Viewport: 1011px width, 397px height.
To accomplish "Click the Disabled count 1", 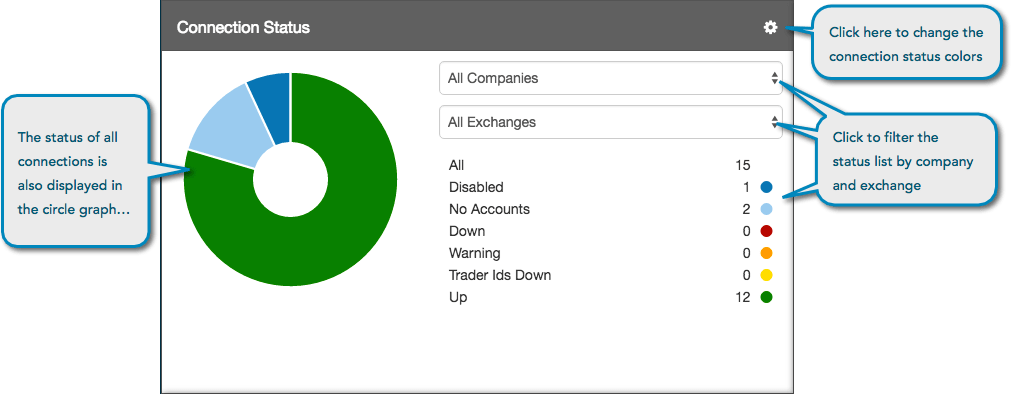I will [x=747, y=187].
